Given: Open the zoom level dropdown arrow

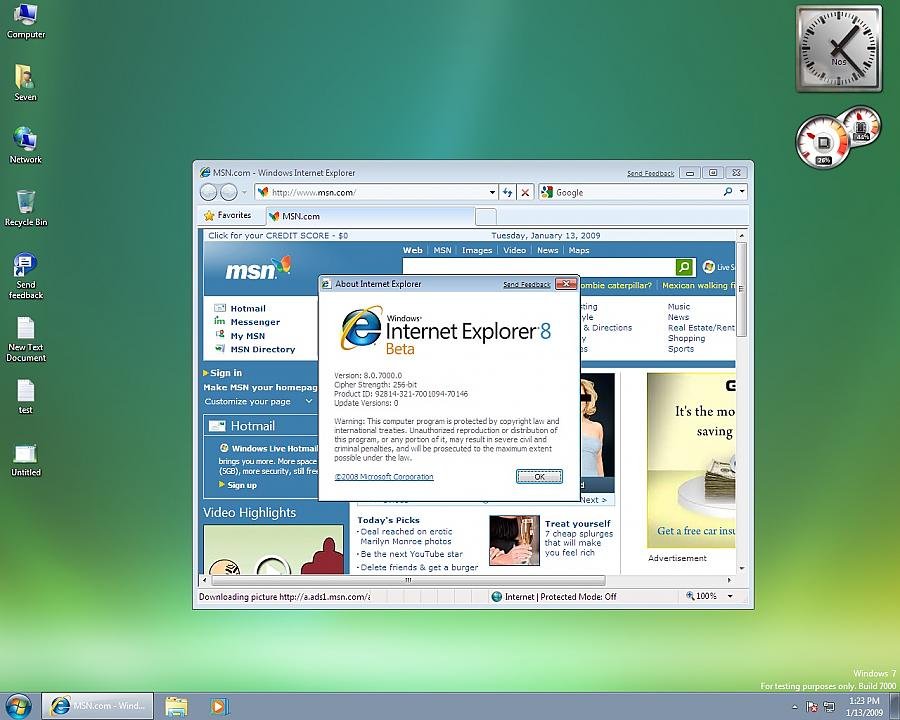Looking at the screenshot, I should click(x=730, y=596).
